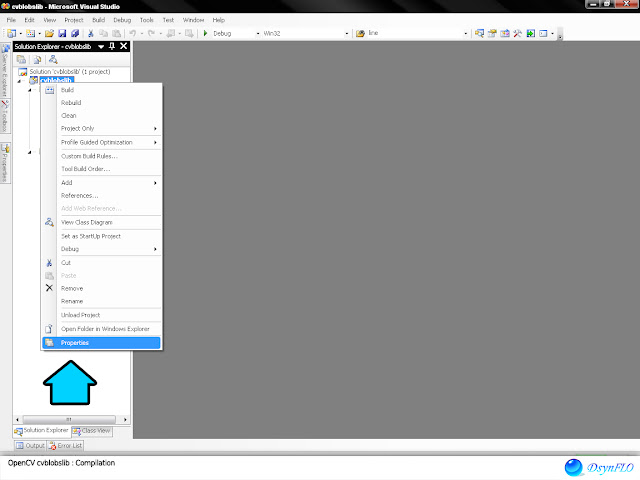Image resolution: width=640 pixels, height=480 pixels.
Task: Click the New Project toolbar icon
Action: tap(12, 33)
